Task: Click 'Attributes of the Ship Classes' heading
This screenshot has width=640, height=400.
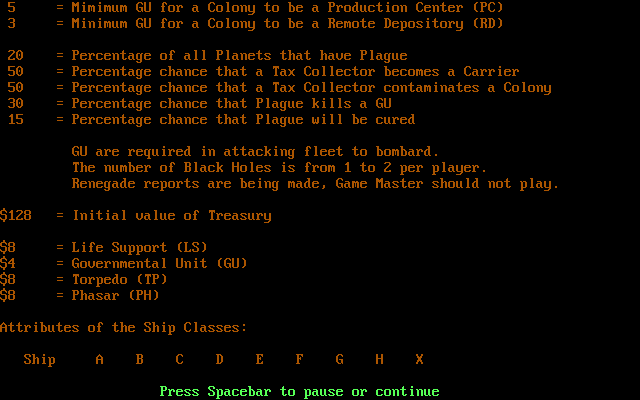Action: point(124,328)
